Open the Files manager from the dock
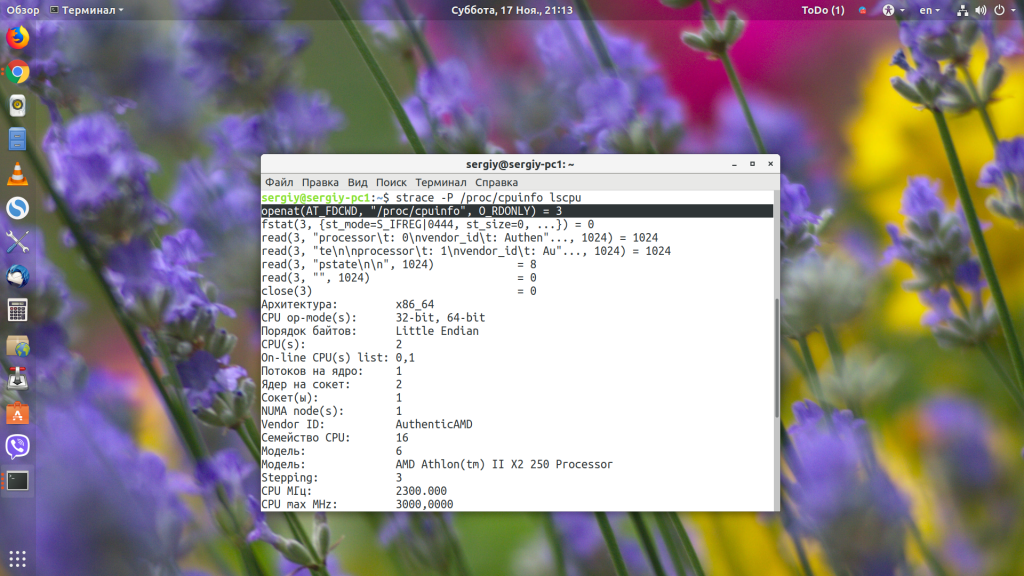 [x=18, y=140]
